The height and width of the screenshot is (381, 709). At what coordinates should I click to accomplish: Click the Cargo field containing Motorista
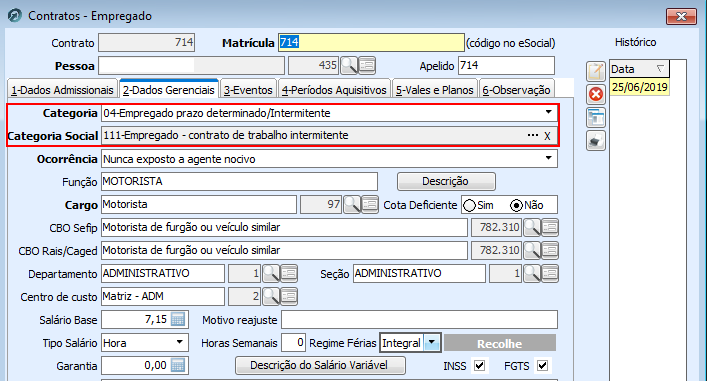tap(199, 205)
